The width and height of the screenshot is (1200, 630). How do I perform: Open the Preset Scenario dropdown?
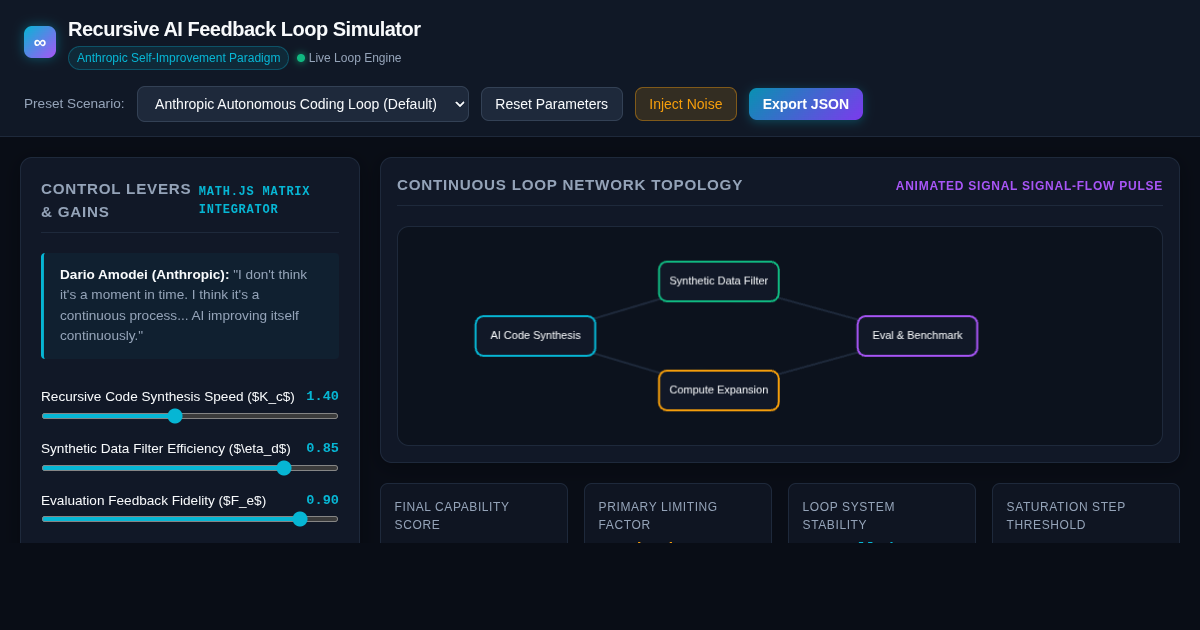(x=303, y=104)
